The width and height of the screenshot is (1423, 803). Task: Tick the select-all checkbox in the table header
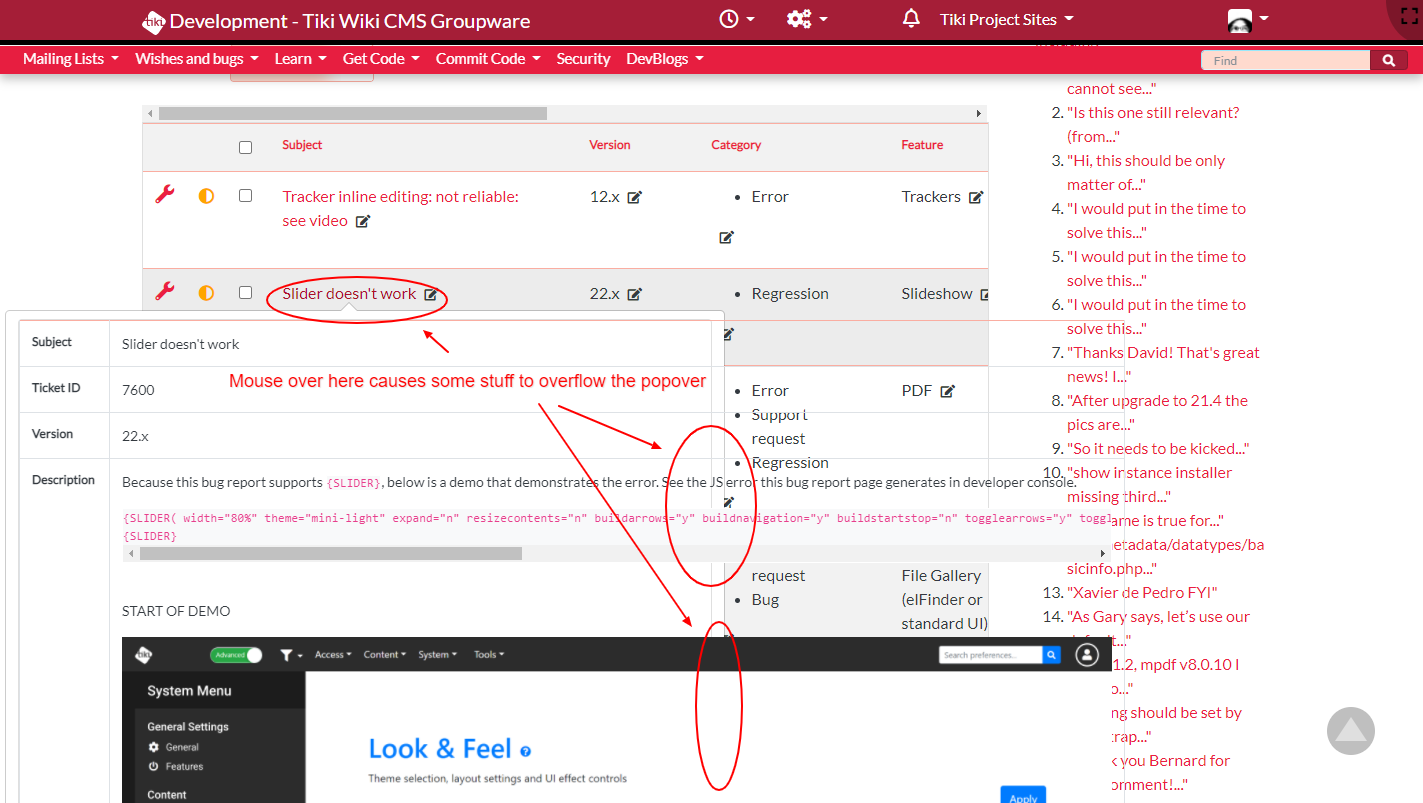tap(245, 147)
